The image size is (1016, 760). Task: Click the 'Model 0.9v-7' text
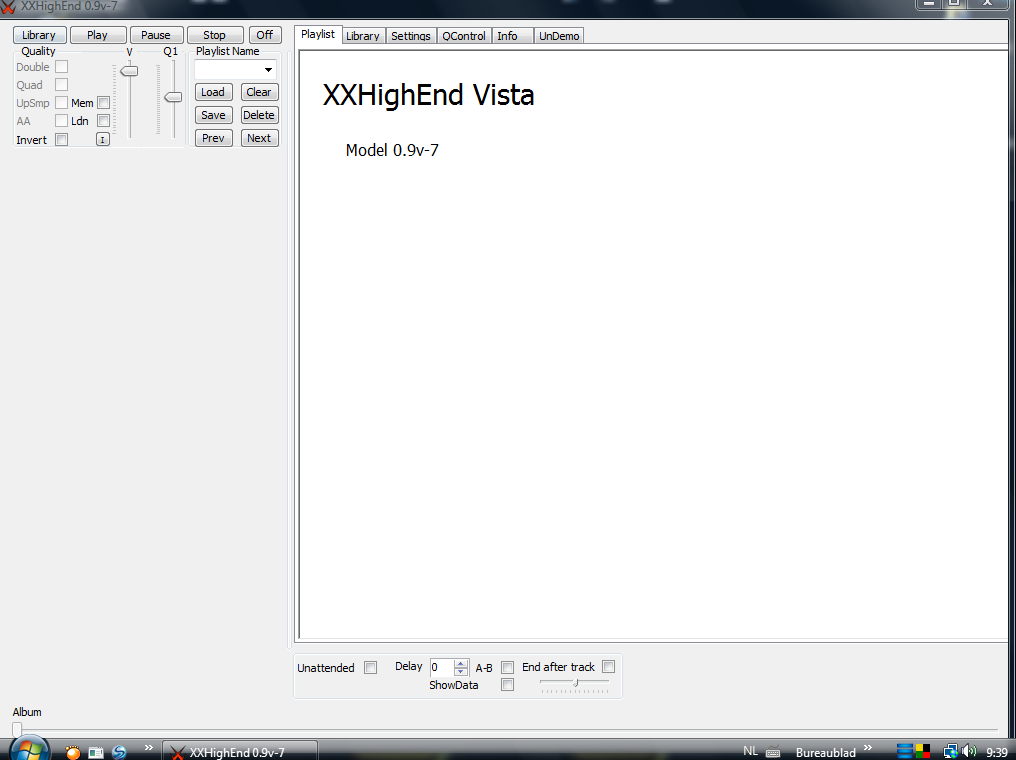pos(392,150)
